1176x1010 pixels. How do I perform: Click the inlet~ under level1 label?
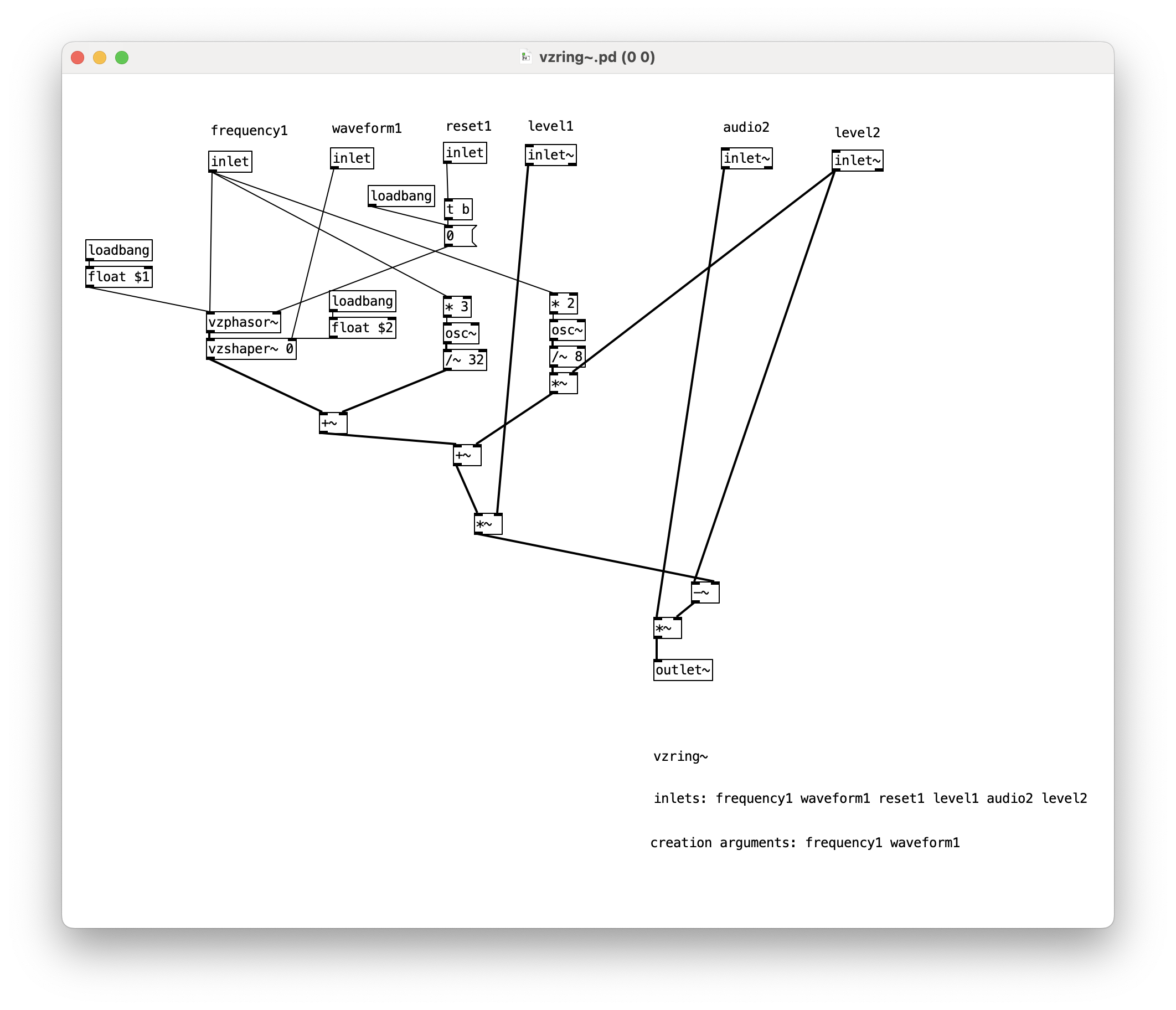click(550, 155)
